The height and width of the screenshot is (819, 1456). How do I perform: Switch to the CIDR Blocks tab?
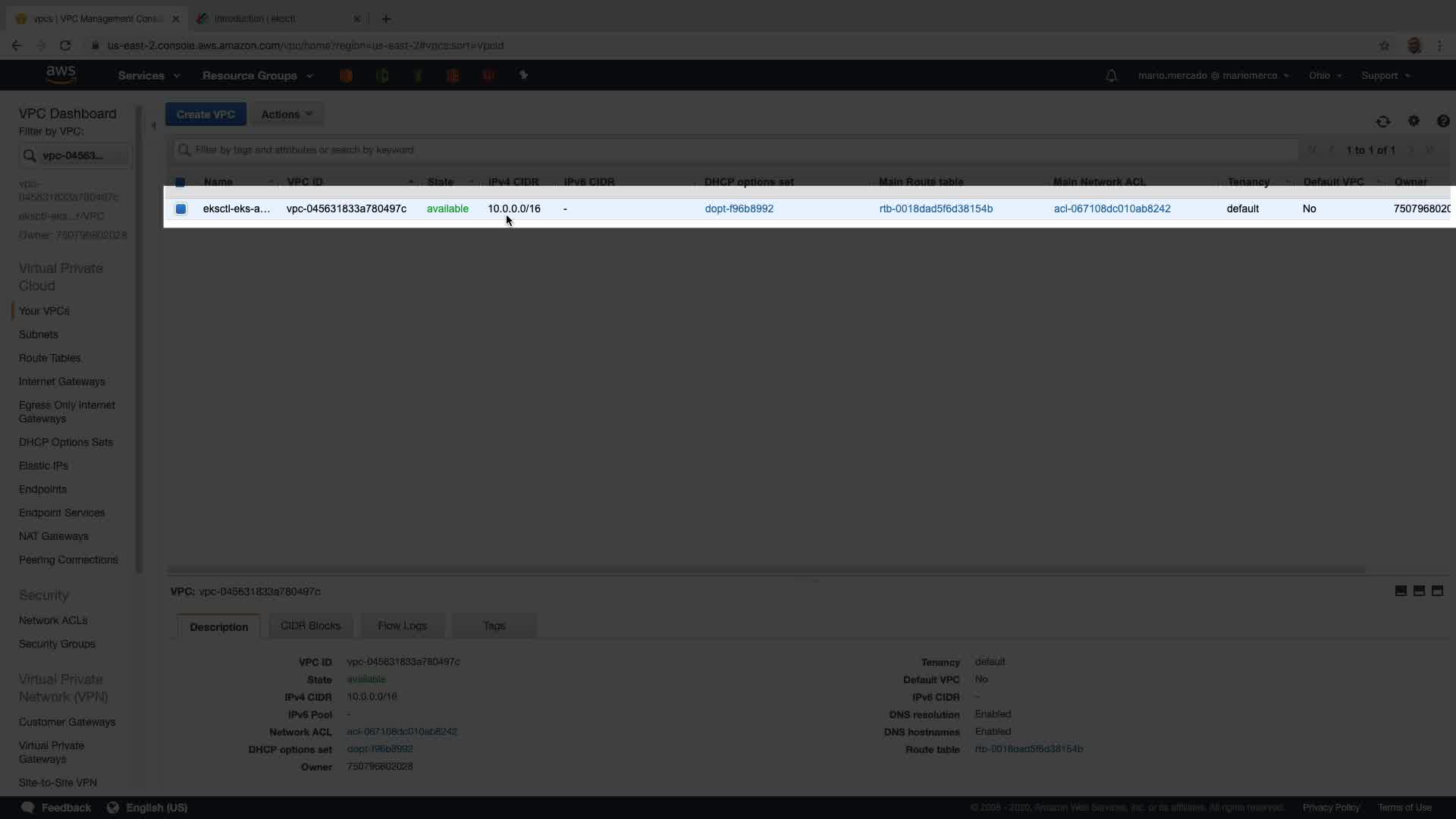310,626
